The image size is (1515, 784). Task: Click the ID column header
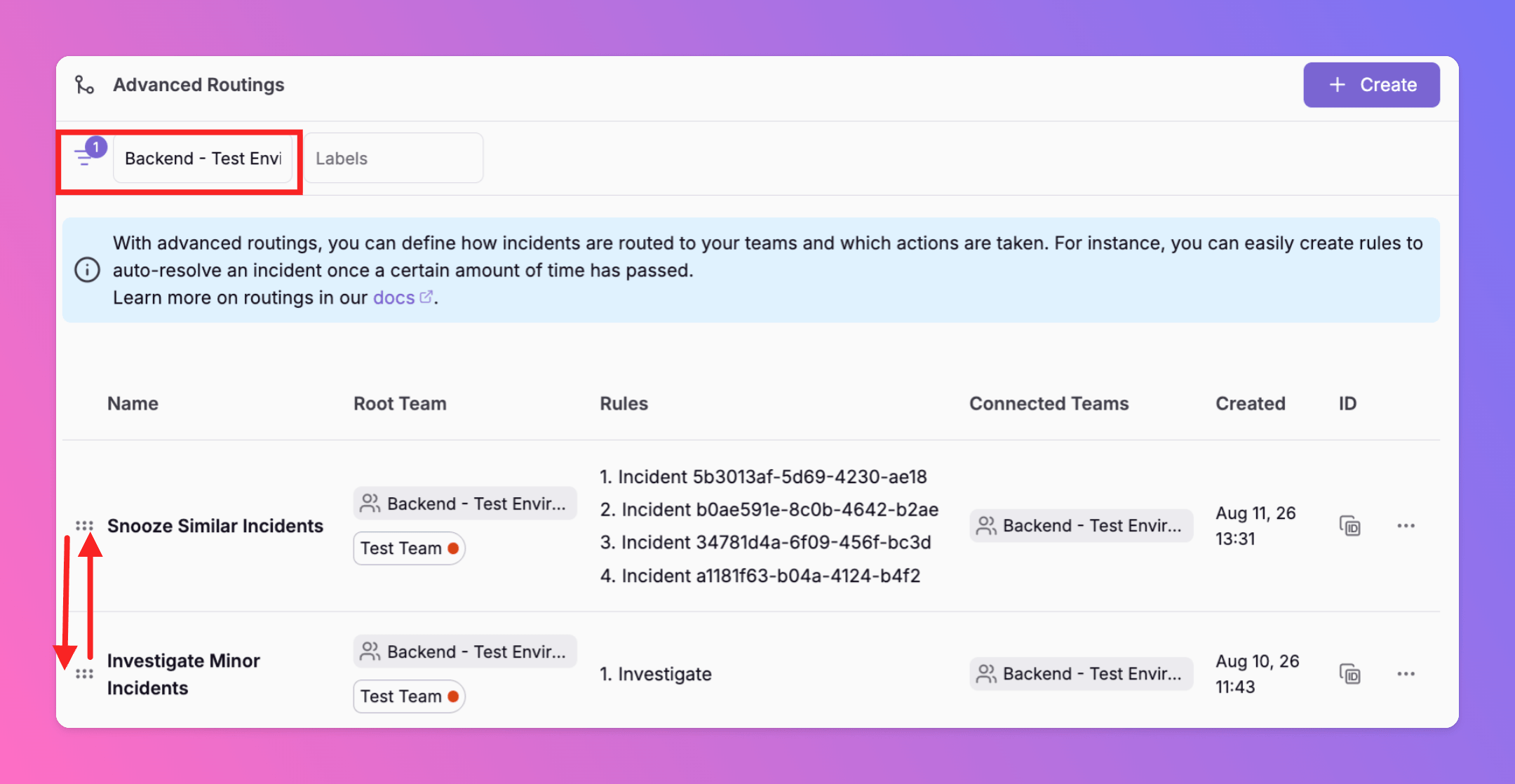[x=1347, y=403]
